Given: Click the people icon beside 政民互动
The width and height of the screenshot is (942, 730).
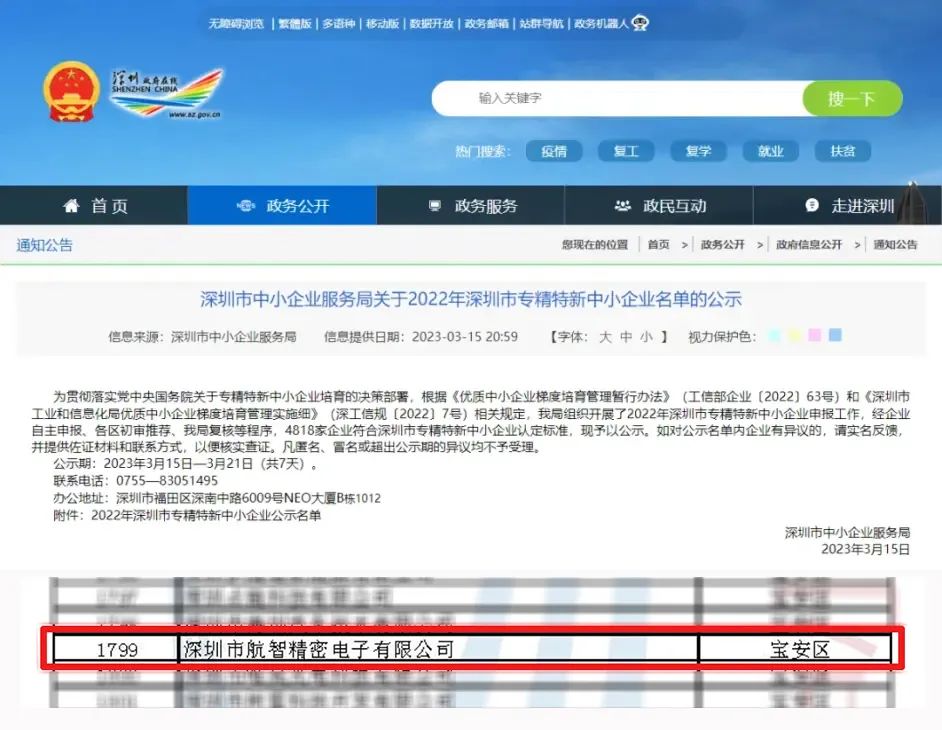Looking at the screenshot, I should pos(623,206).
